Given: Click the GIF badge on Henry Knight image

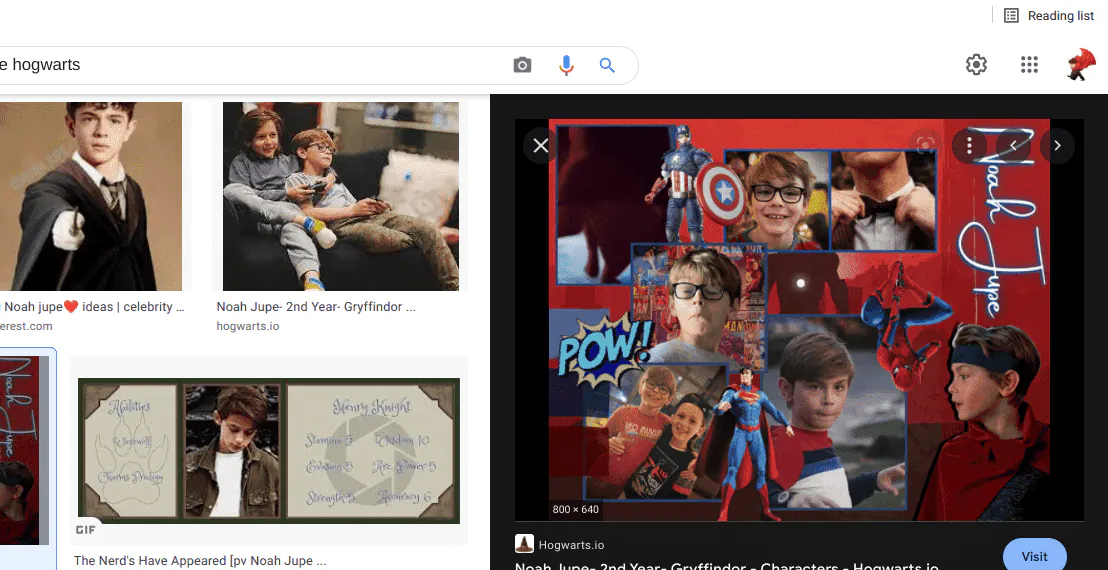Looking at the screenshot, I should click(86, 530).
